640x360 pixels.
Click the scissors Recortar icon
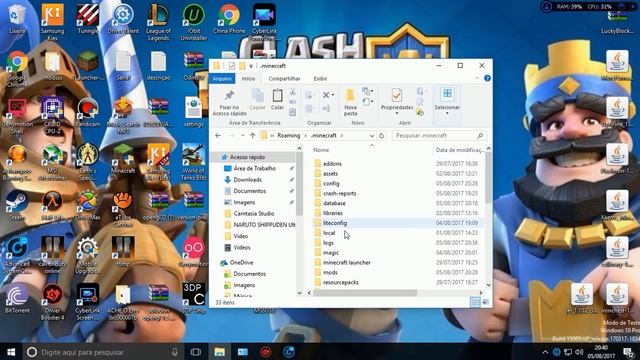[x=293, y=92]
